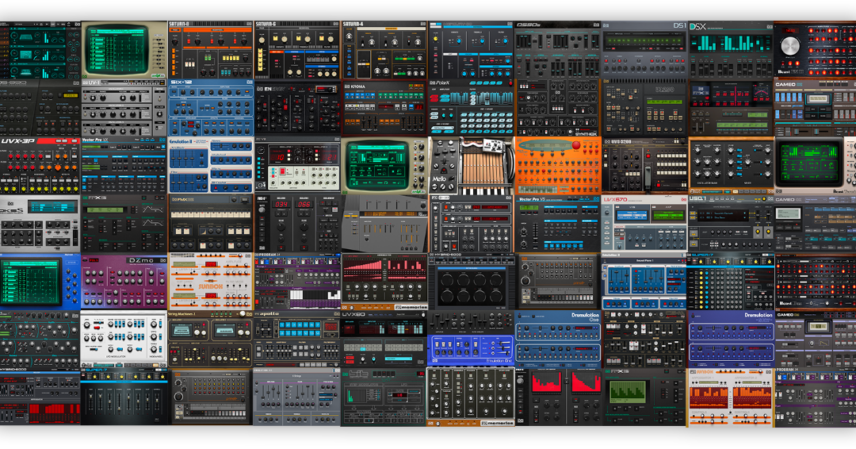Open the UVX80 synth thumbnail
856x449 pixels.
click(384, 339)
